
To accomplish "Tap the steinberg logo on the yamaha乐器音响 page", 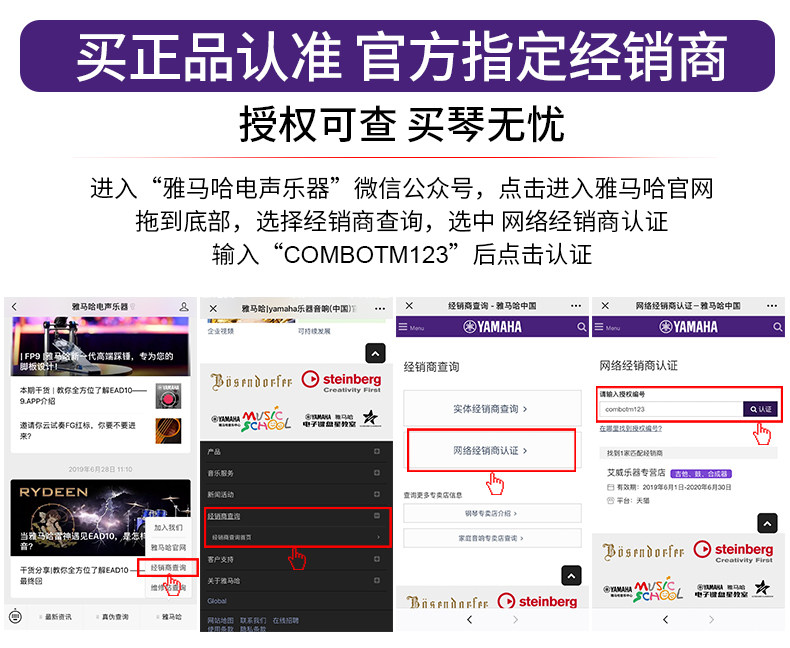I will (x=342, y=381).
